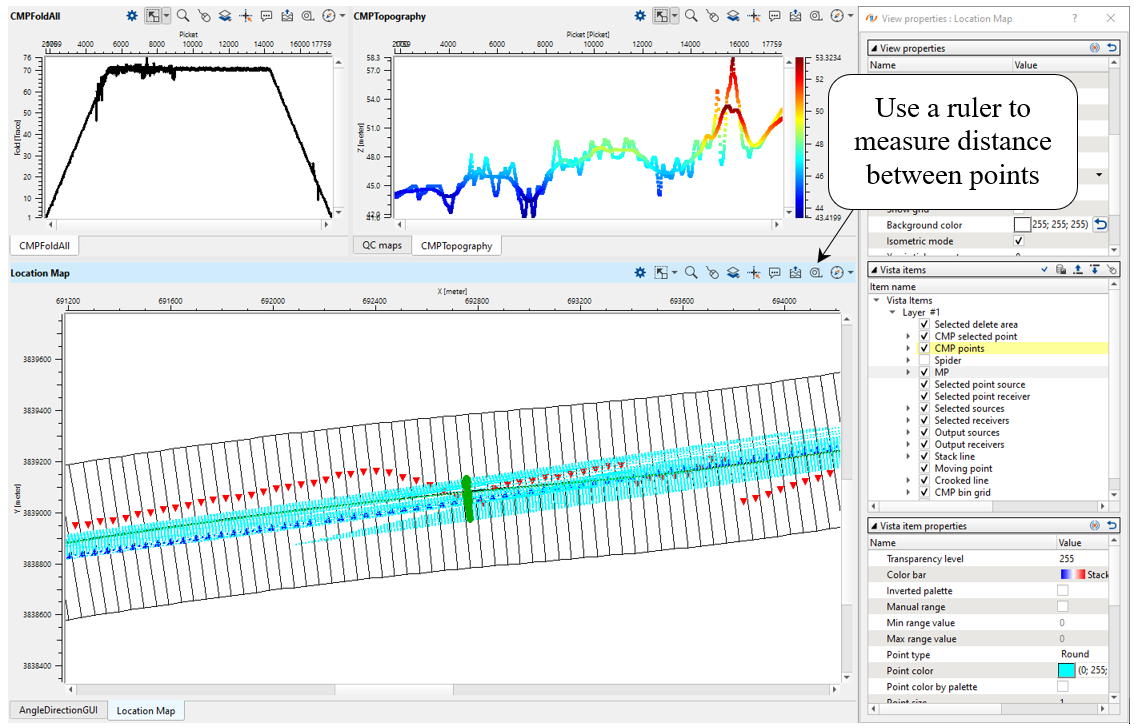Click the layers icon in Location Map toolbar
The image size is (1134, 728).
tap(732, 273)
